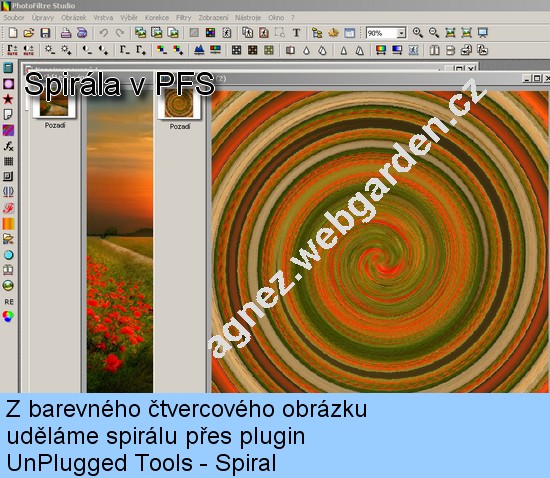Viewport: 550px width, 478px height.
Task: Open the fx filter icon in left sidebar
Action: [8, 146]
